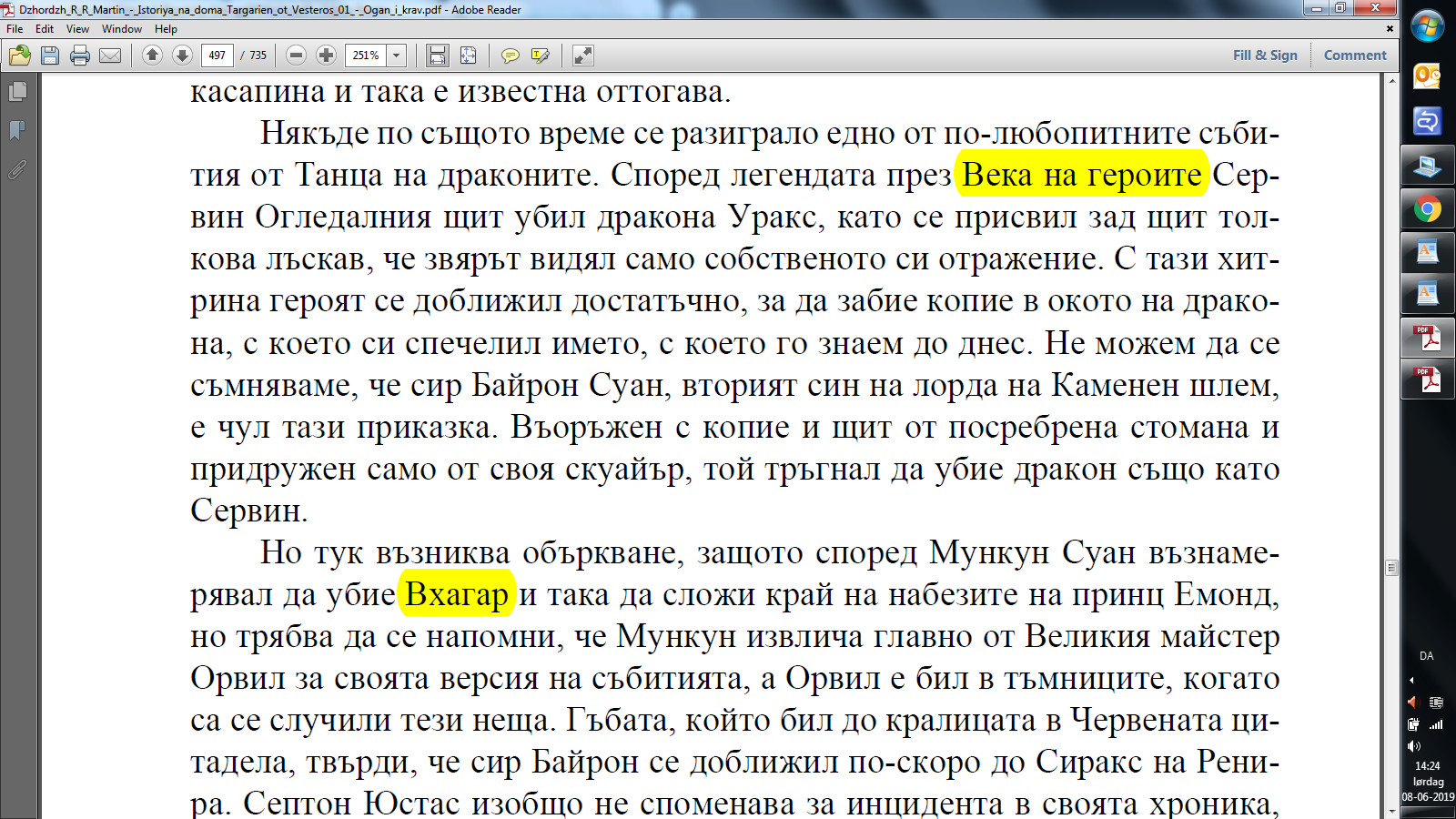Switch to read mode view
1456x819 pixels.
click(x=583, y=56)
